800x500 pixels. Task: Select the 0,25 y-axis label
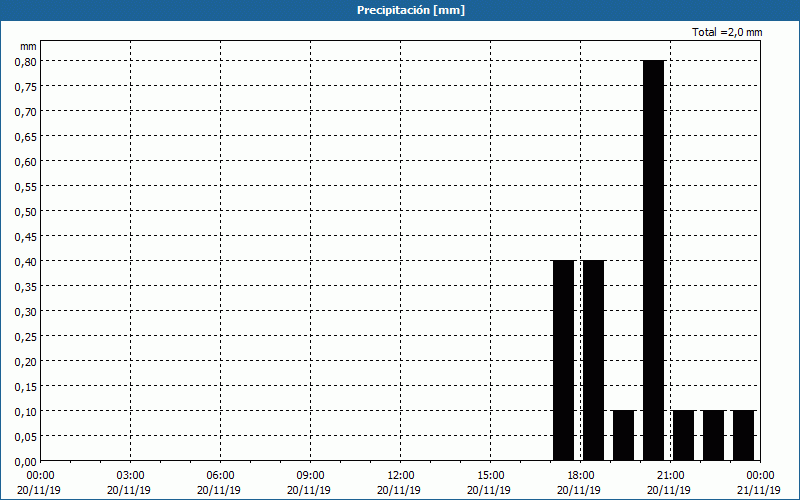coord(26,337)
